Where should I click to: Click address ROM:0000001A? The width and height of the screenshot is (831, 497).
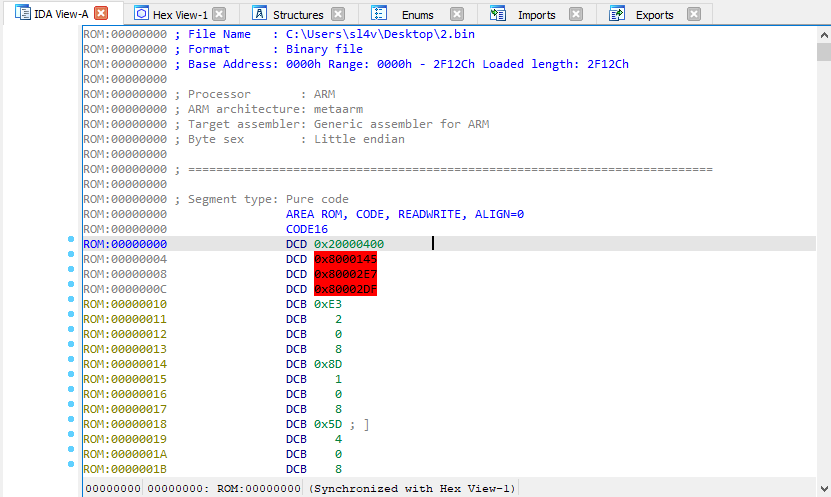pyautogui.click(x=125, y=454)
